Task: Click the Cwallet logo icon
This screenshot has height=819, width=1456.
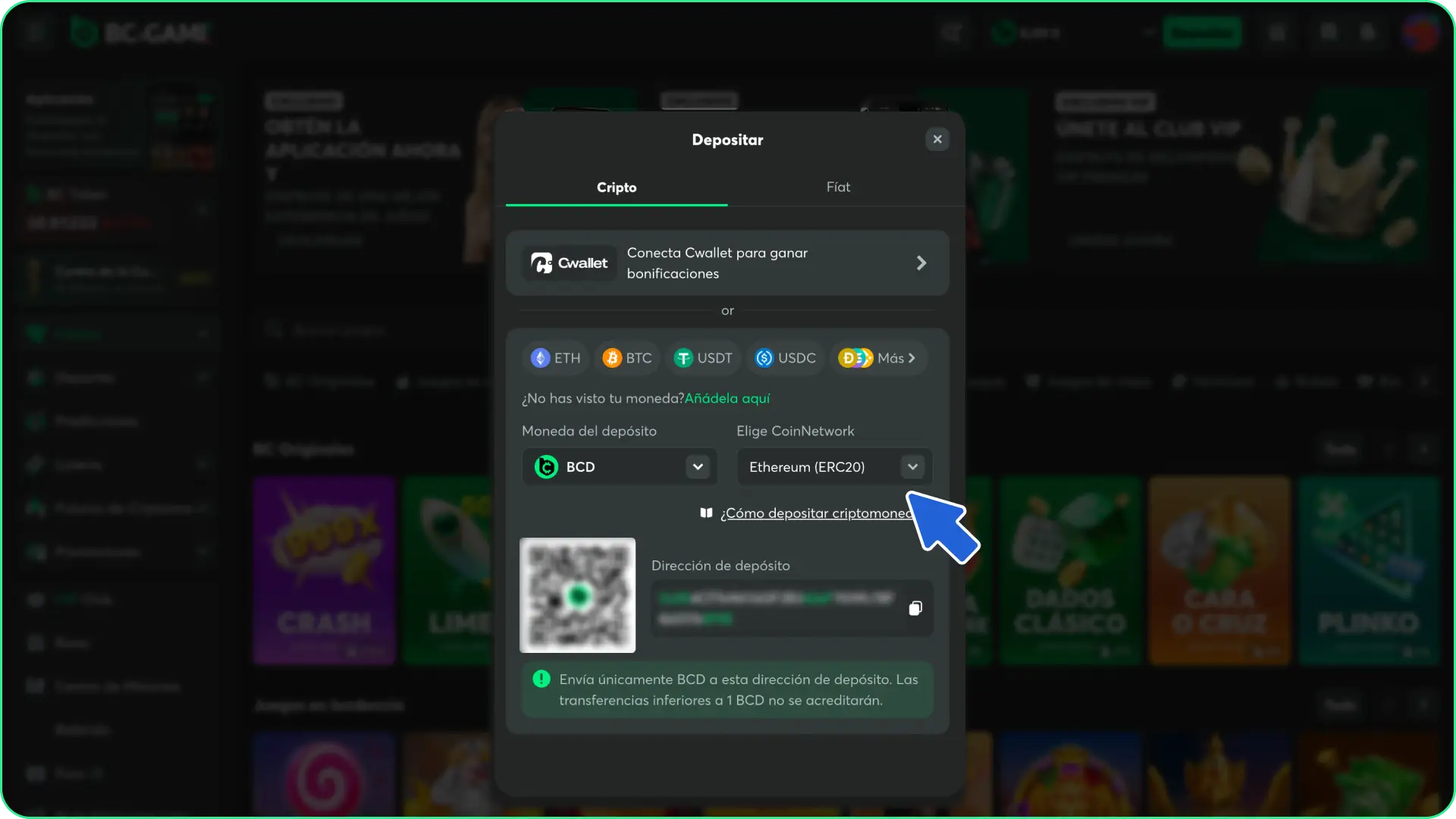Action: 570,263
